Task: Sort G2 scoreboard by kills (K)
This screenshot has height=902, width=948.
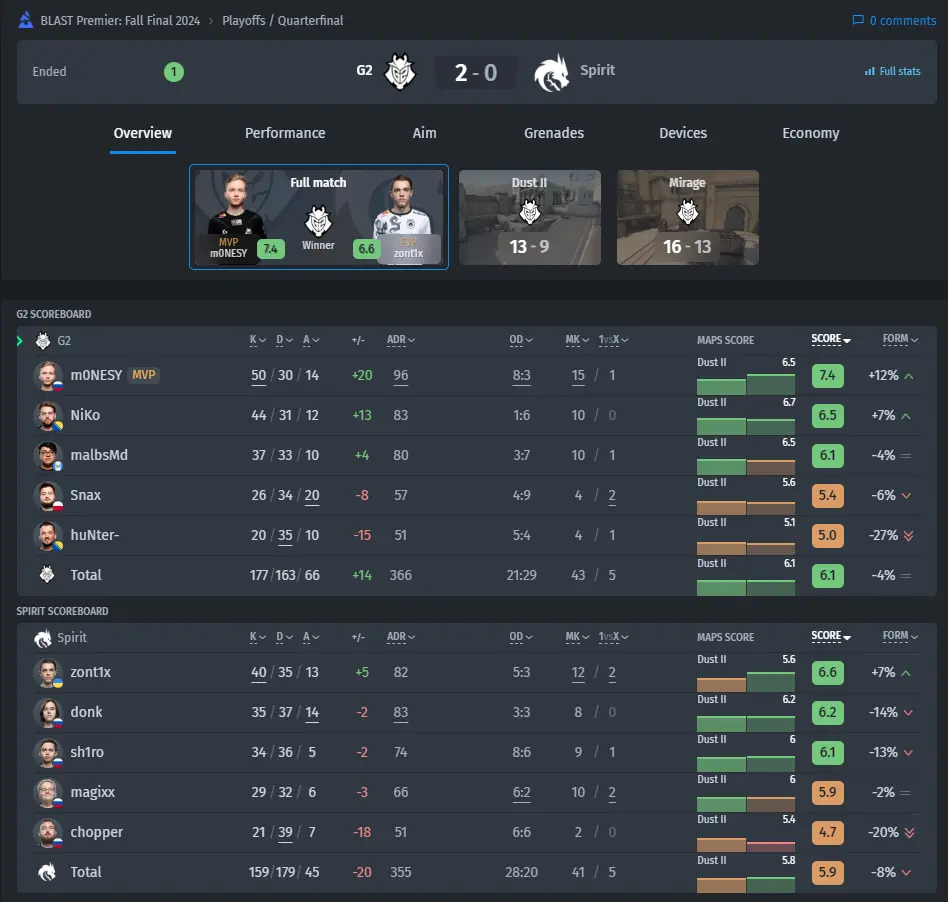Action: (x=258, y=340)
